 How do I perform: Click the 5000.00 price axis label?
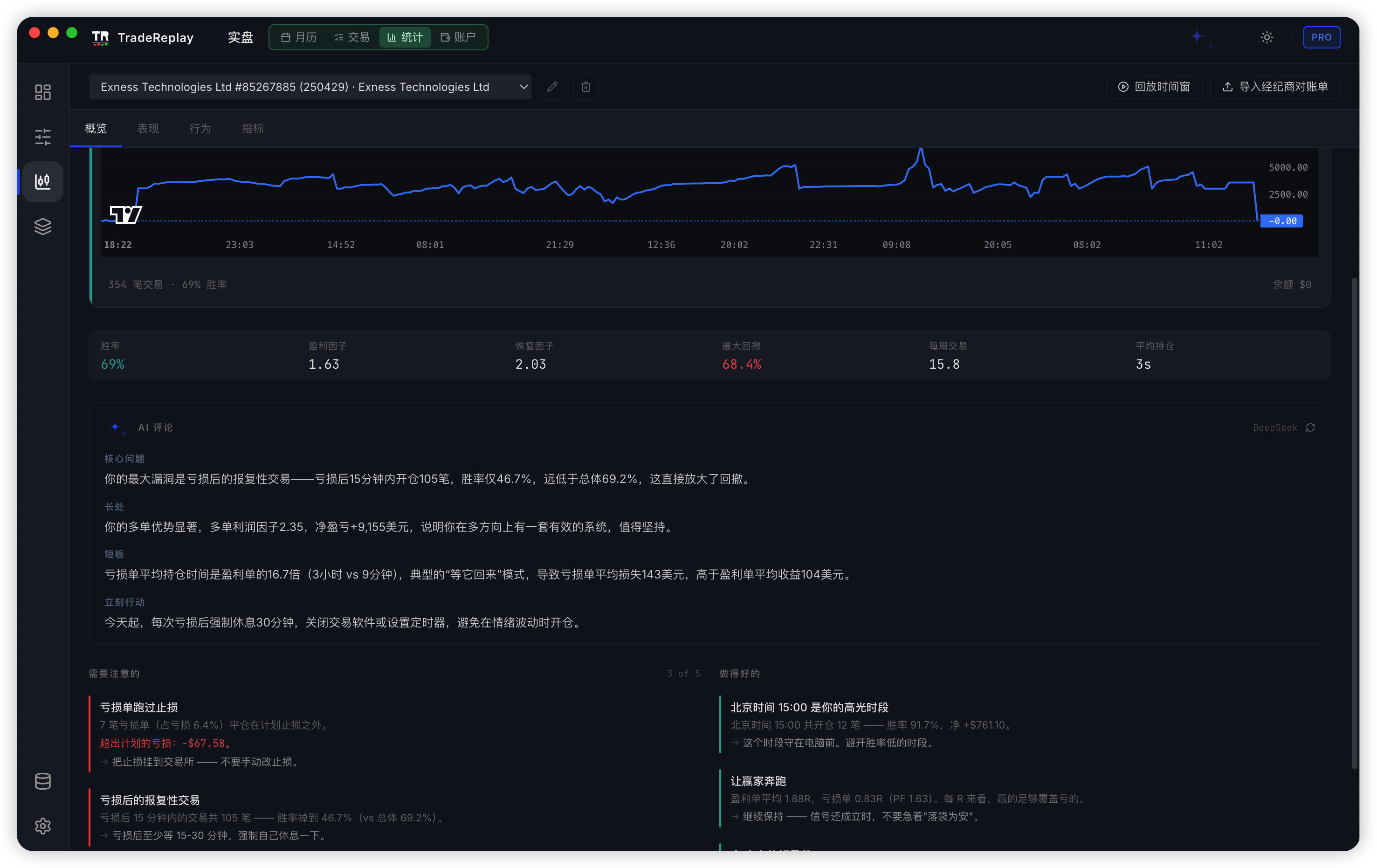click(x=1288, y=167)
